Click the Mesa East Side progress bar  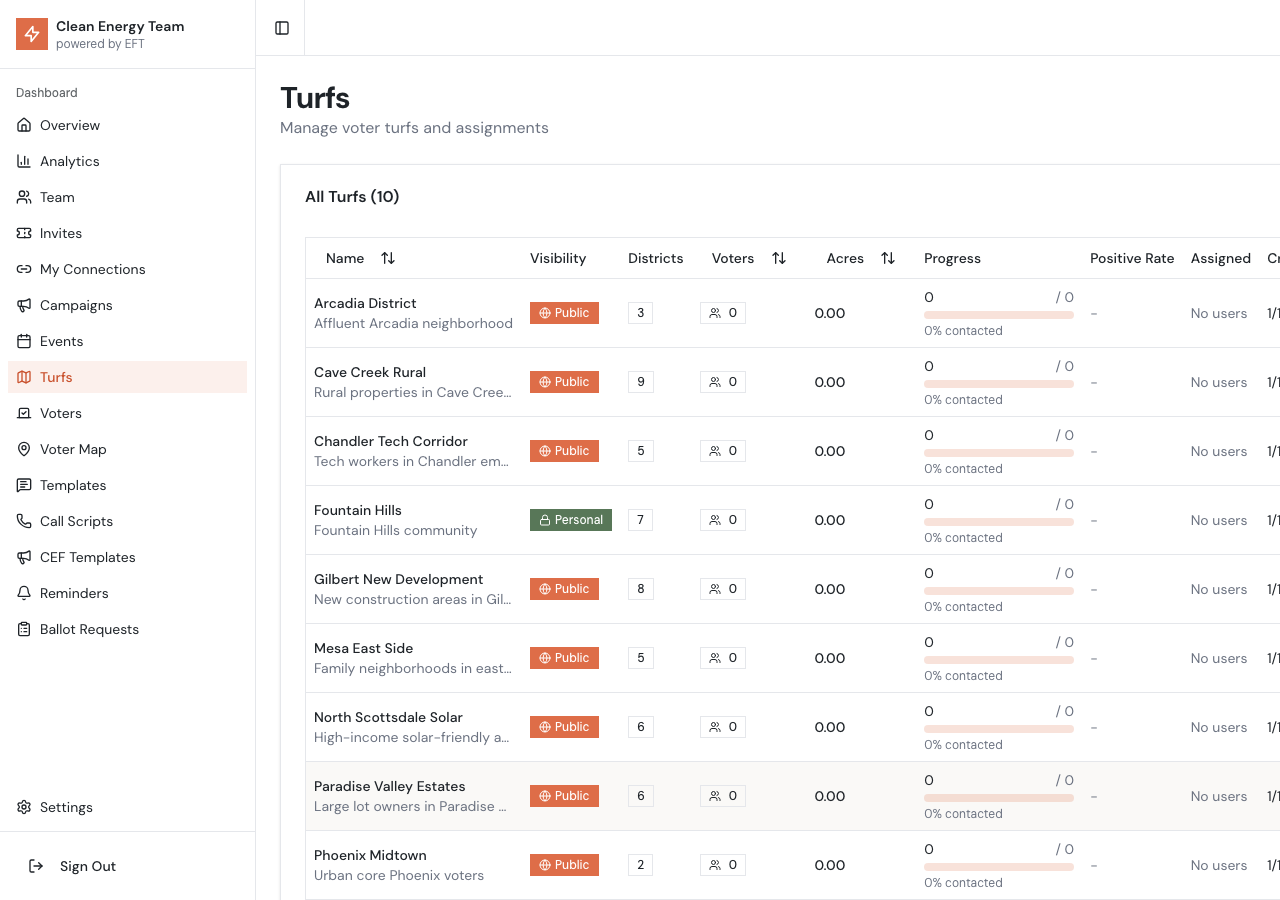coord(998,659)
